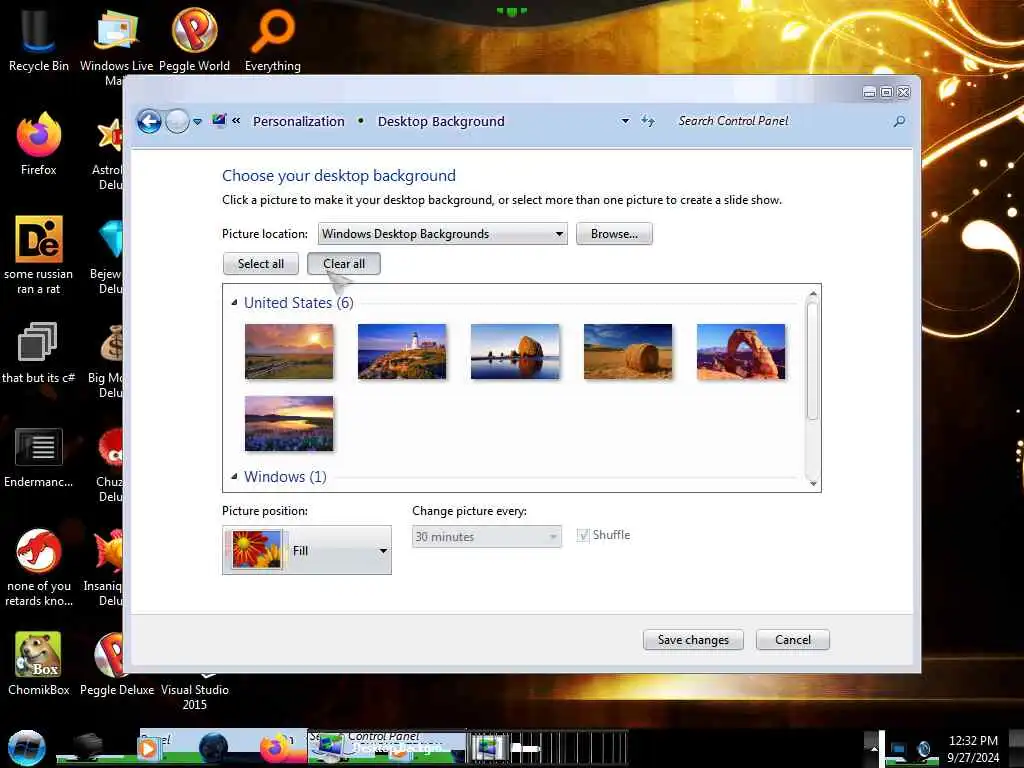Click the Clear all button

[344, 264]
